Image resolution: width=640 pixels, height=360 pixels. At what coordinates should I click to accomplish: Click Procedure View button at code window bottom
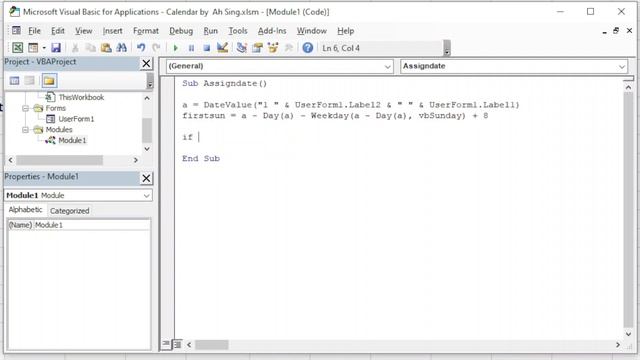(x=166, y=344)
